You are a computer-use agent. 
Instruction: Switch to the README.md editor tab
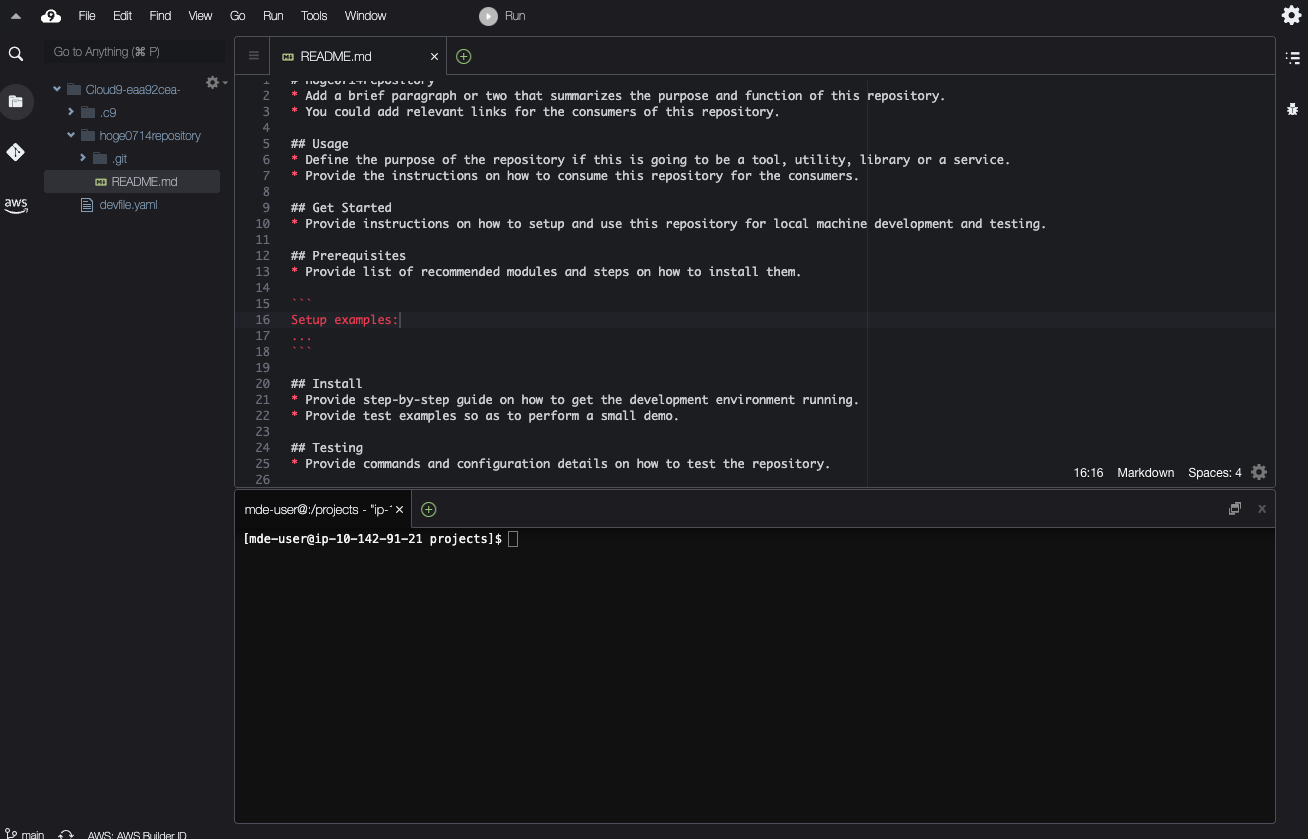click(359, 57)
